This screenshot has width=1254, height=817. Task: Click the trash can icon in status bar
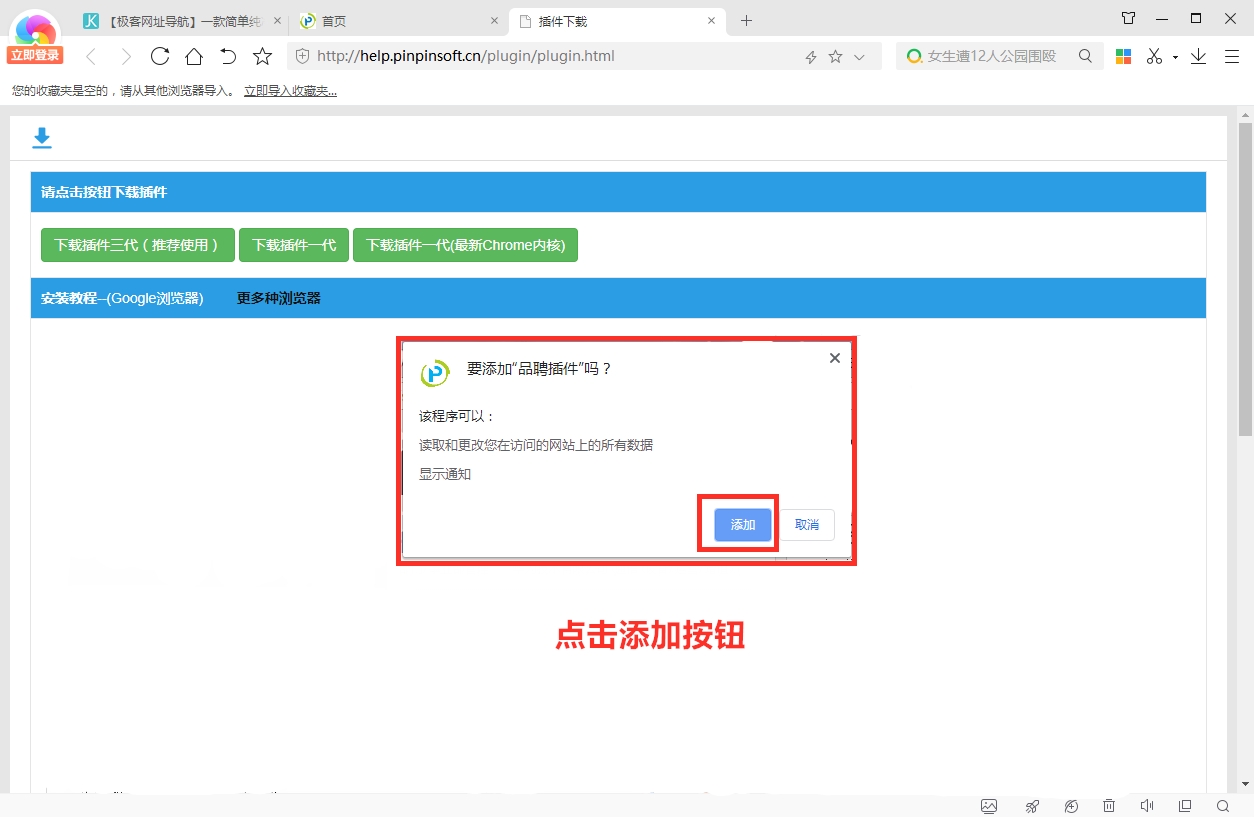1108,806
